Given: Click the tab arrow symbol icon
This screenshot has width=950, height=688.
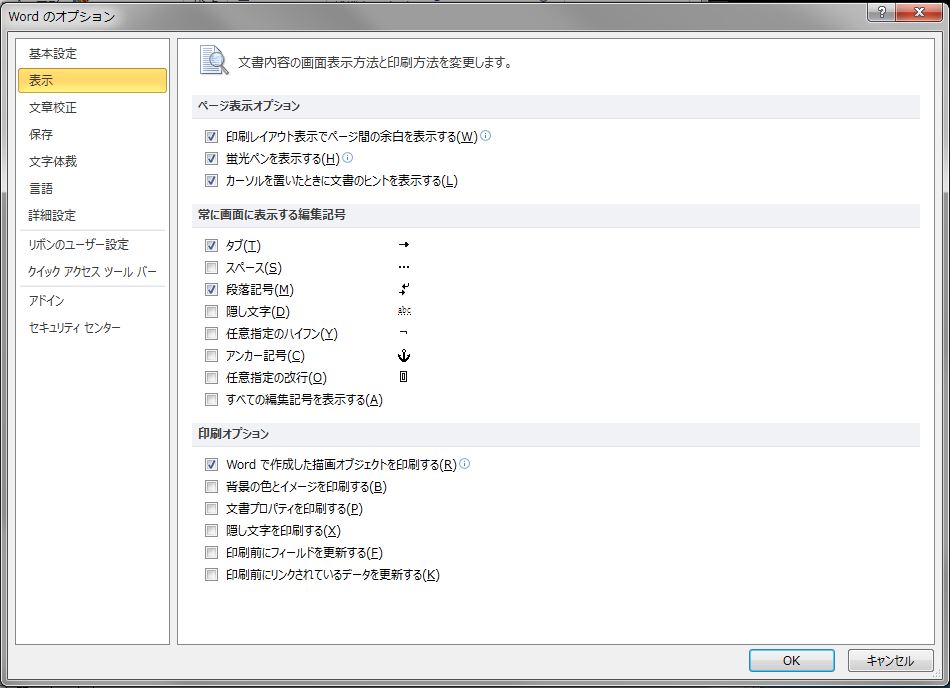Looking at the screenshot, I should [404, 245].
